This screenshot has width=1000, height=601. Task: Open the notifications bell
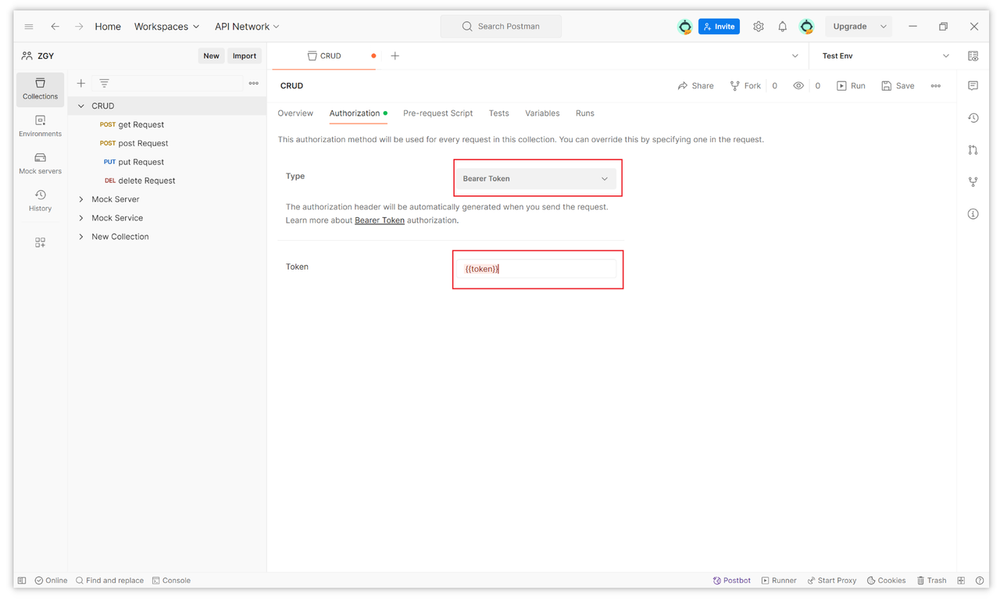781,26
